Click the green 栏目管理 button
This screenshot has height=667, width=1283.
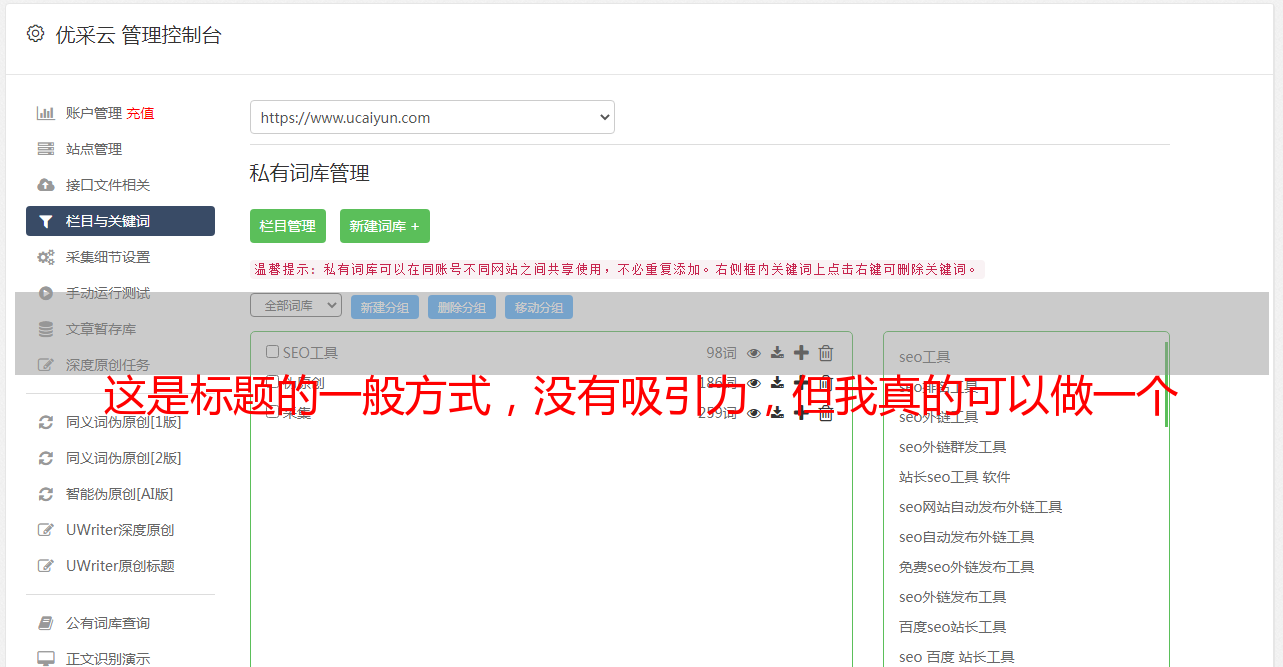click(x=288, y=226)
